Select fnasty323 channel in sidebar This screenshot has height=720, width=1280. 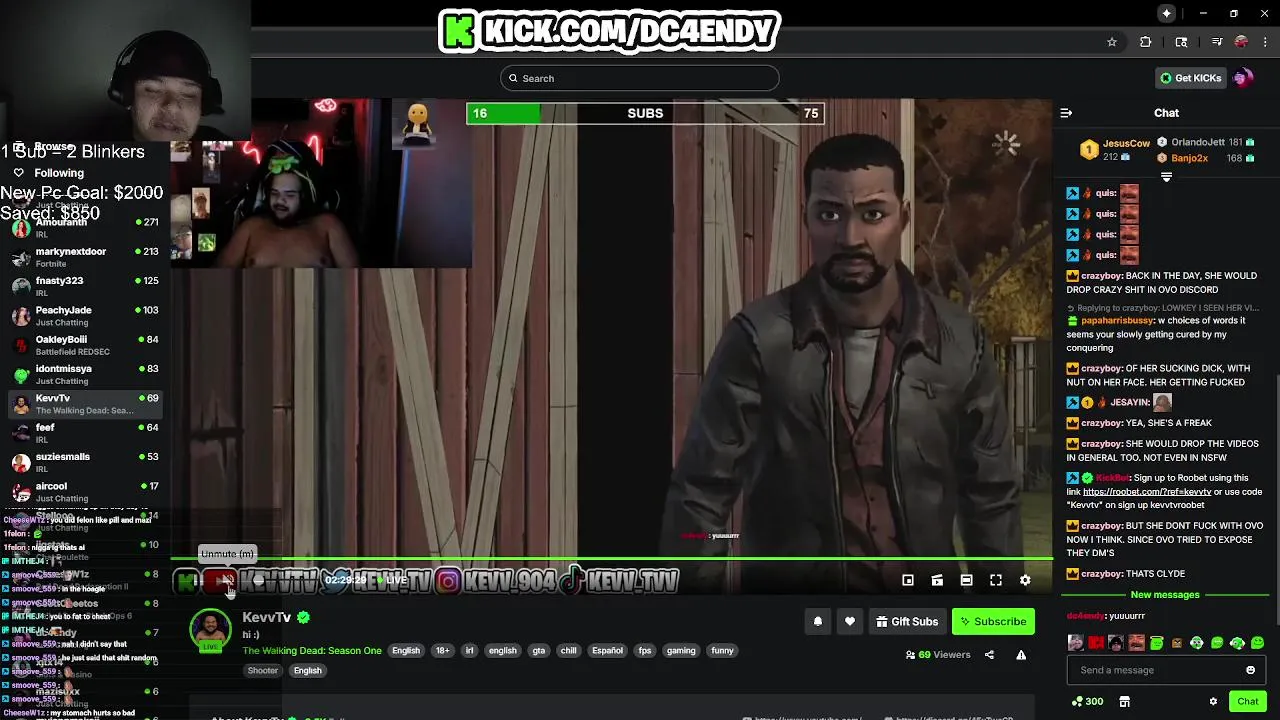coord(85,286)
